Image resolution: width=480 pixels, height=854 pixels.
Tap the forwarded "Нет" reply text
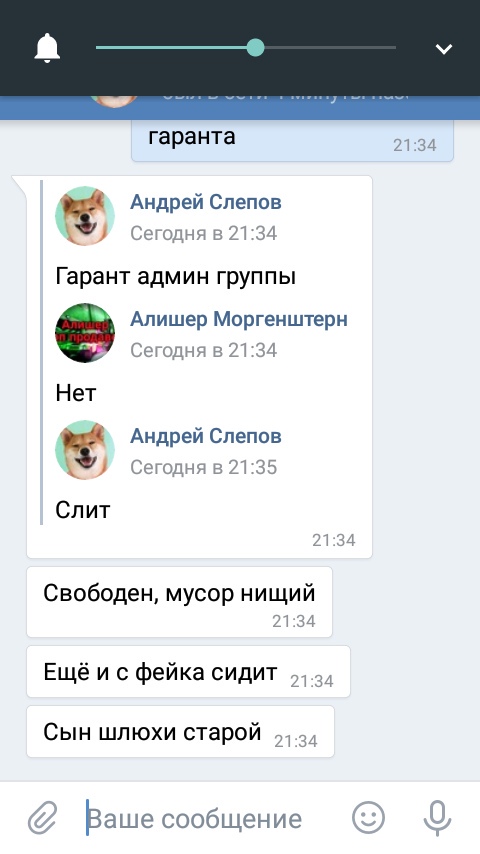click(76, 393)
